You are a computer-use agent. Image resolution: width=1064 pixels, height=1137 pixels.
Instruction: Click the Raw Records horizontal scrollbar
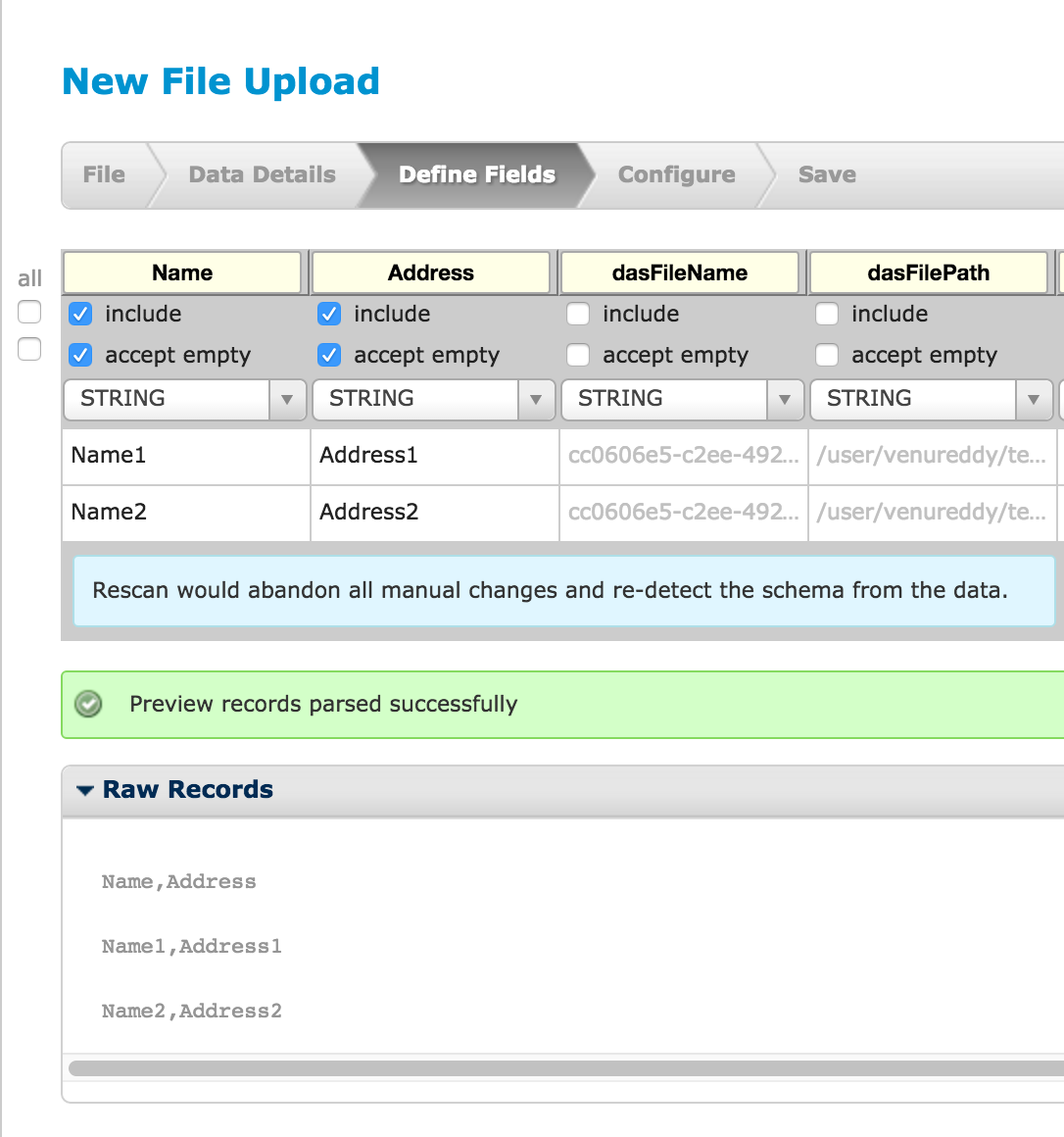tap(565, 1068)
